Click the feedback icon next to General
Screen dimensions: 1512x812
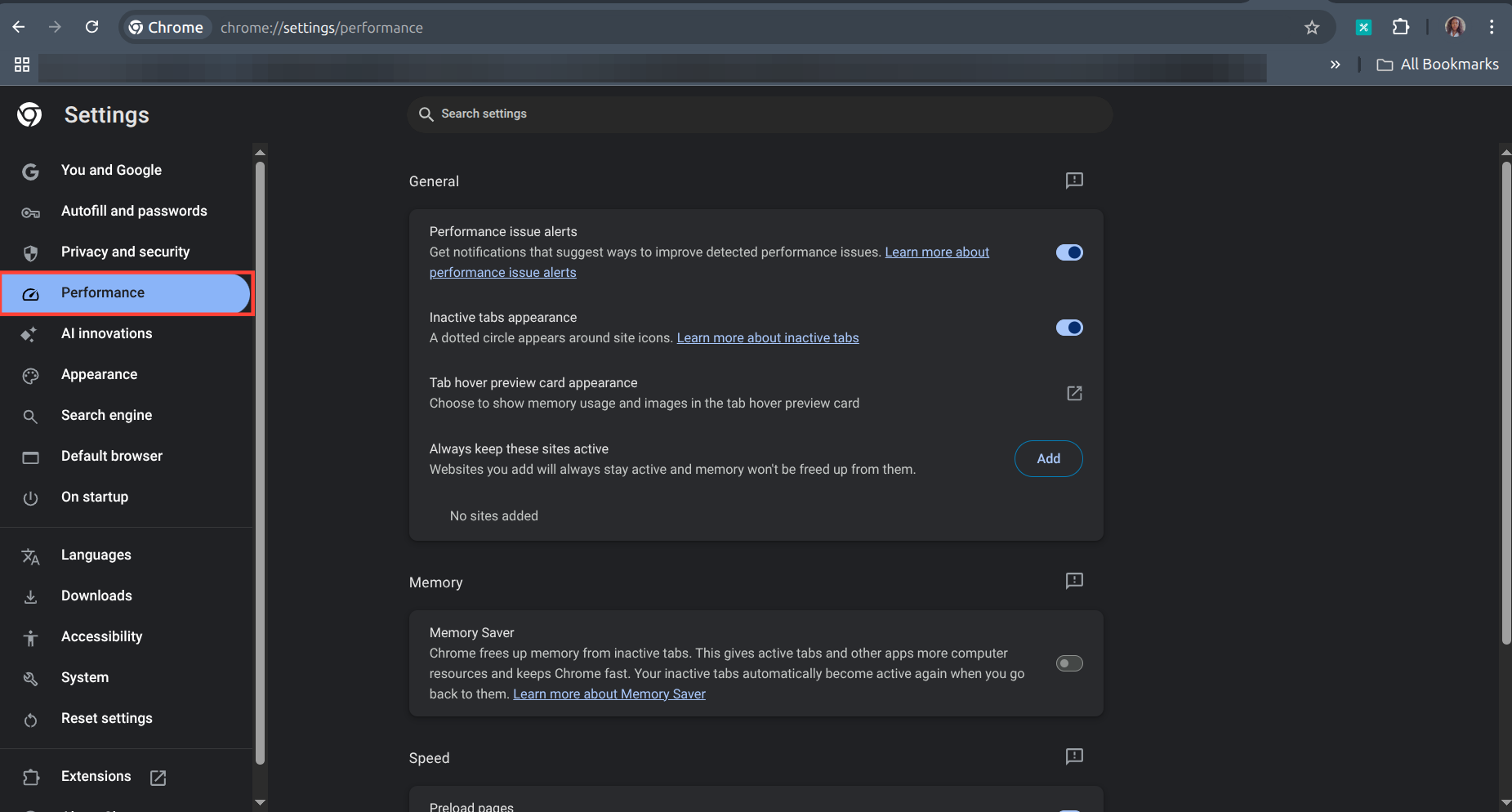pos(1073,181)
